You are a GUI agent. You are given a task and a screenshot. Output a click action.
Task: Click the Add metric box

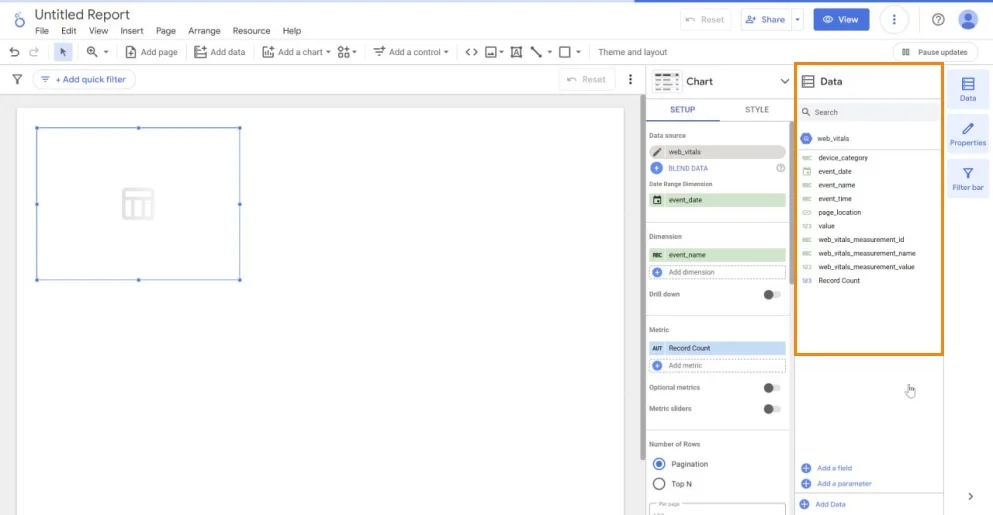[717, 366]
